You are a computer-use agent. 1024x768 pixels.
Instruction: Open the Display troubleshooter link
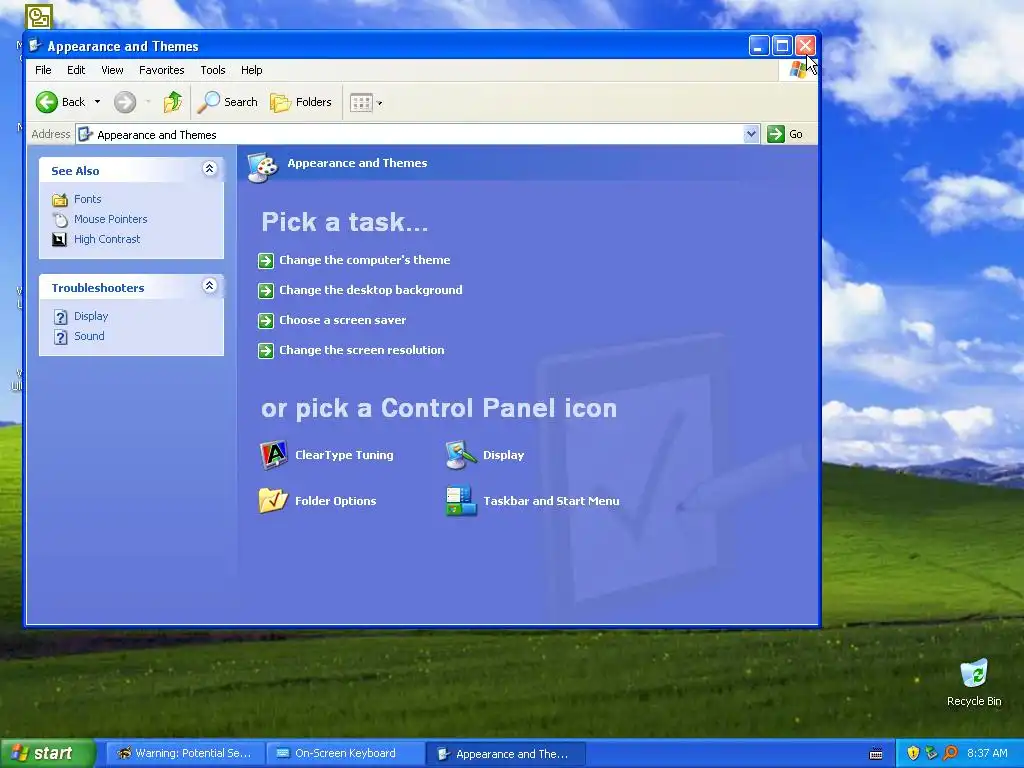click(x=91, y=316)
